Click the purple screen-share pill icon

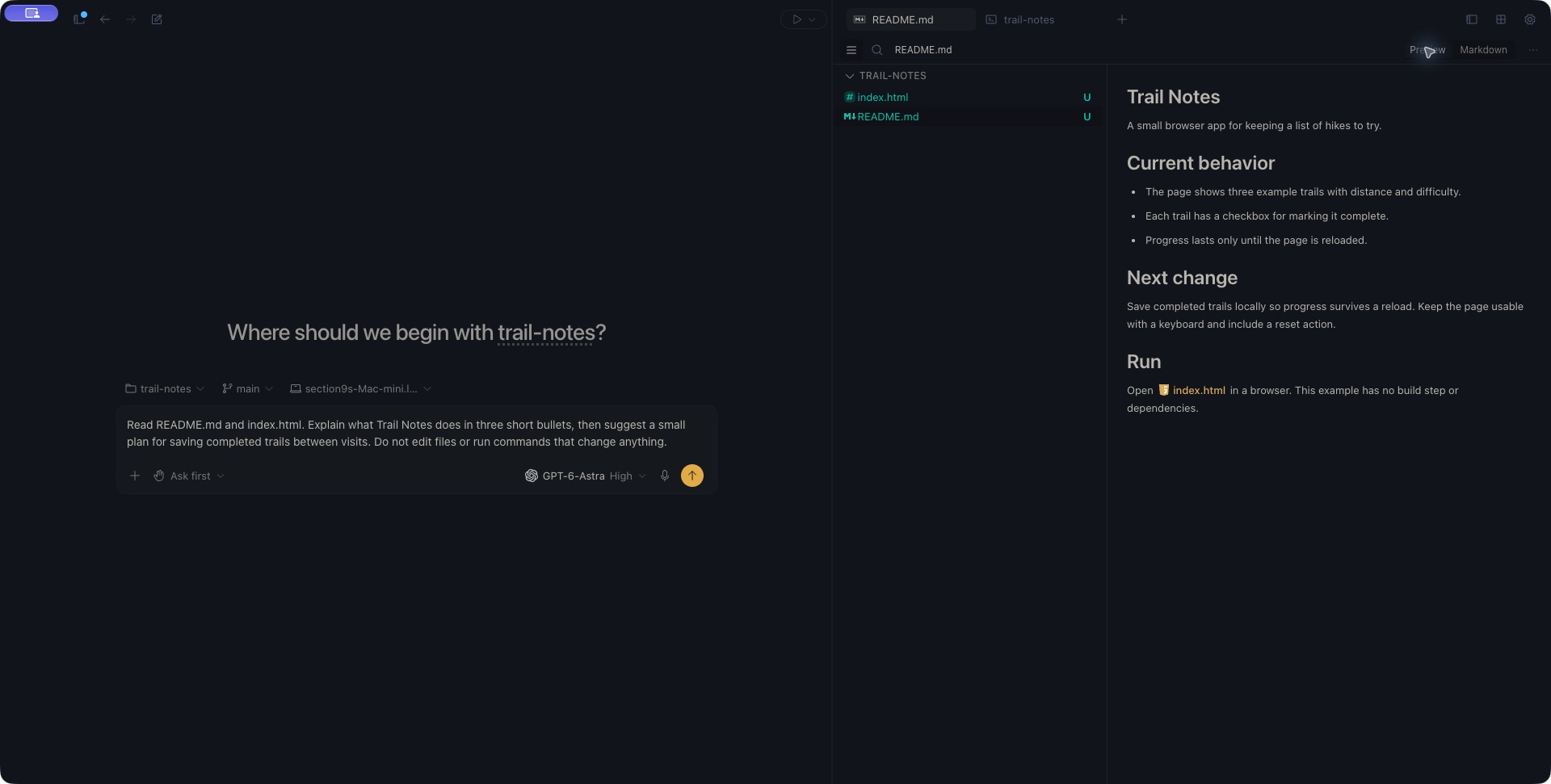coord(32,13)
